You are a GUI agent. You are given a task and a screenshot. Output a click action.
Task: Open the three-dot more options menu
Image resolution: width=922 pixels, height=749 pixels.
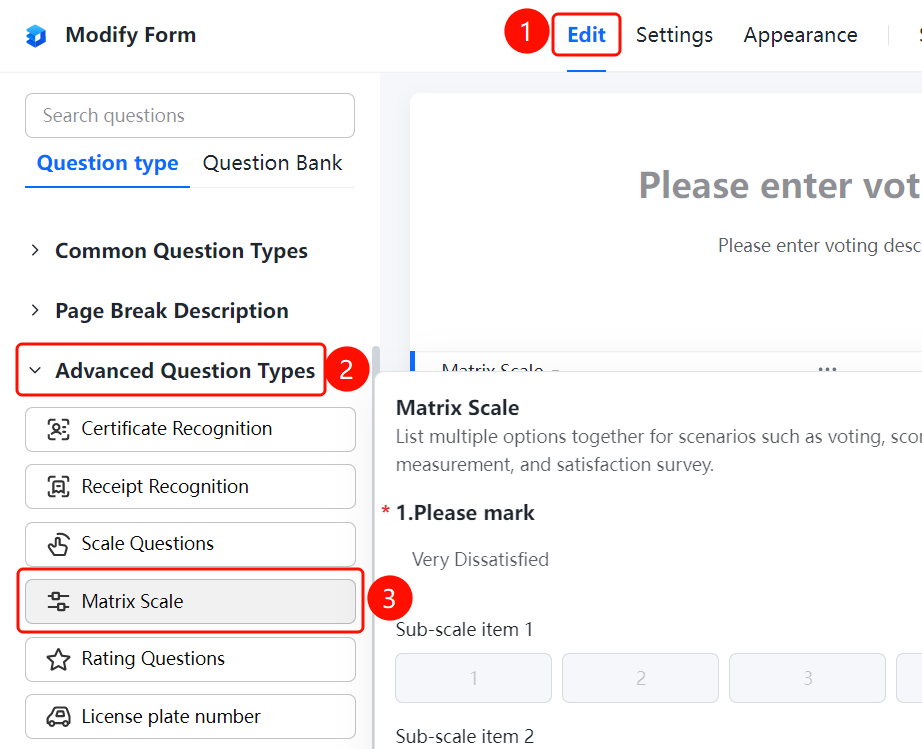[x=827, y=369]
